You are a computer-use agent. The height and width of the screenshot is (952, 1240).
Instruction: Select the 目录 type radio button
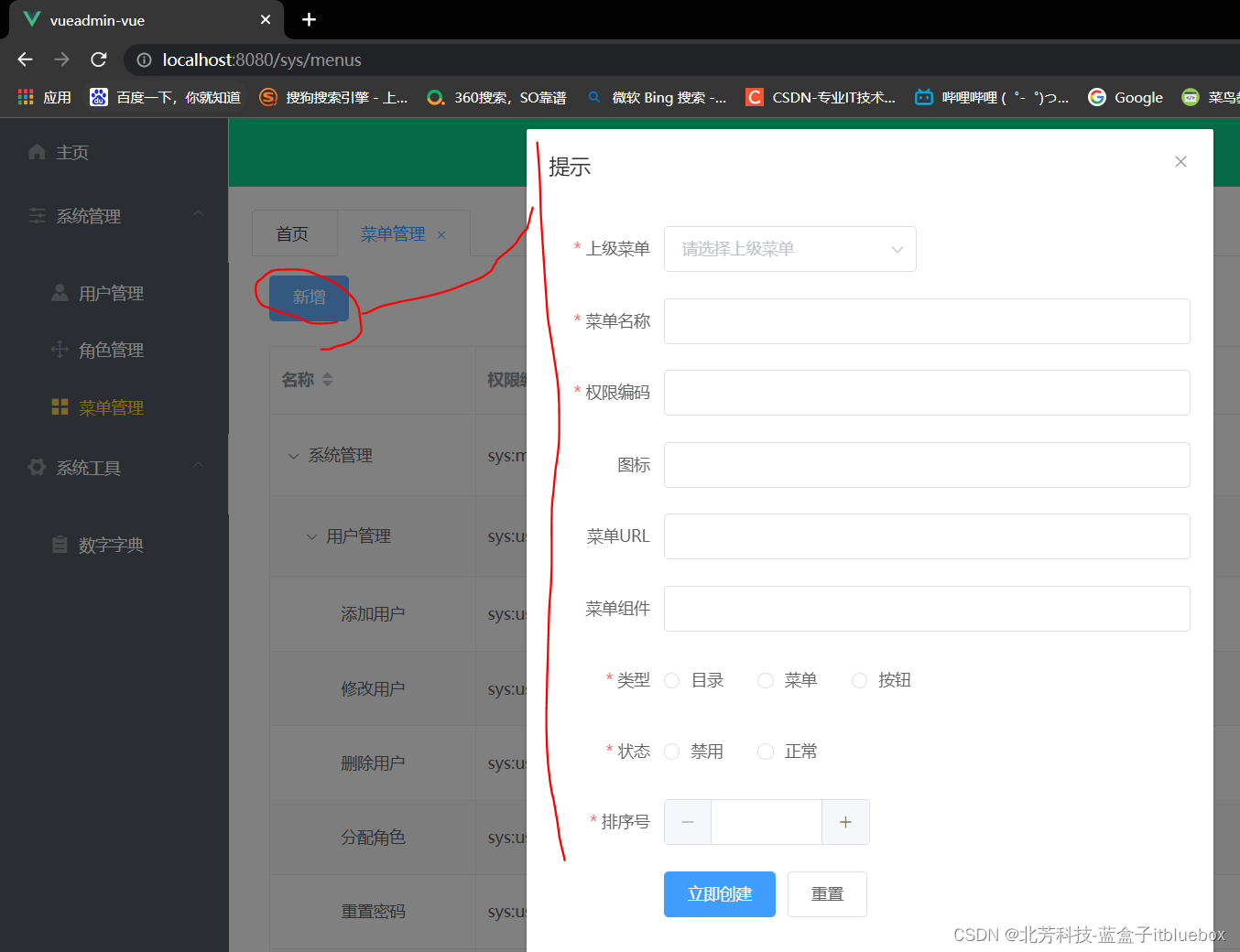click(x=672, y=680)
